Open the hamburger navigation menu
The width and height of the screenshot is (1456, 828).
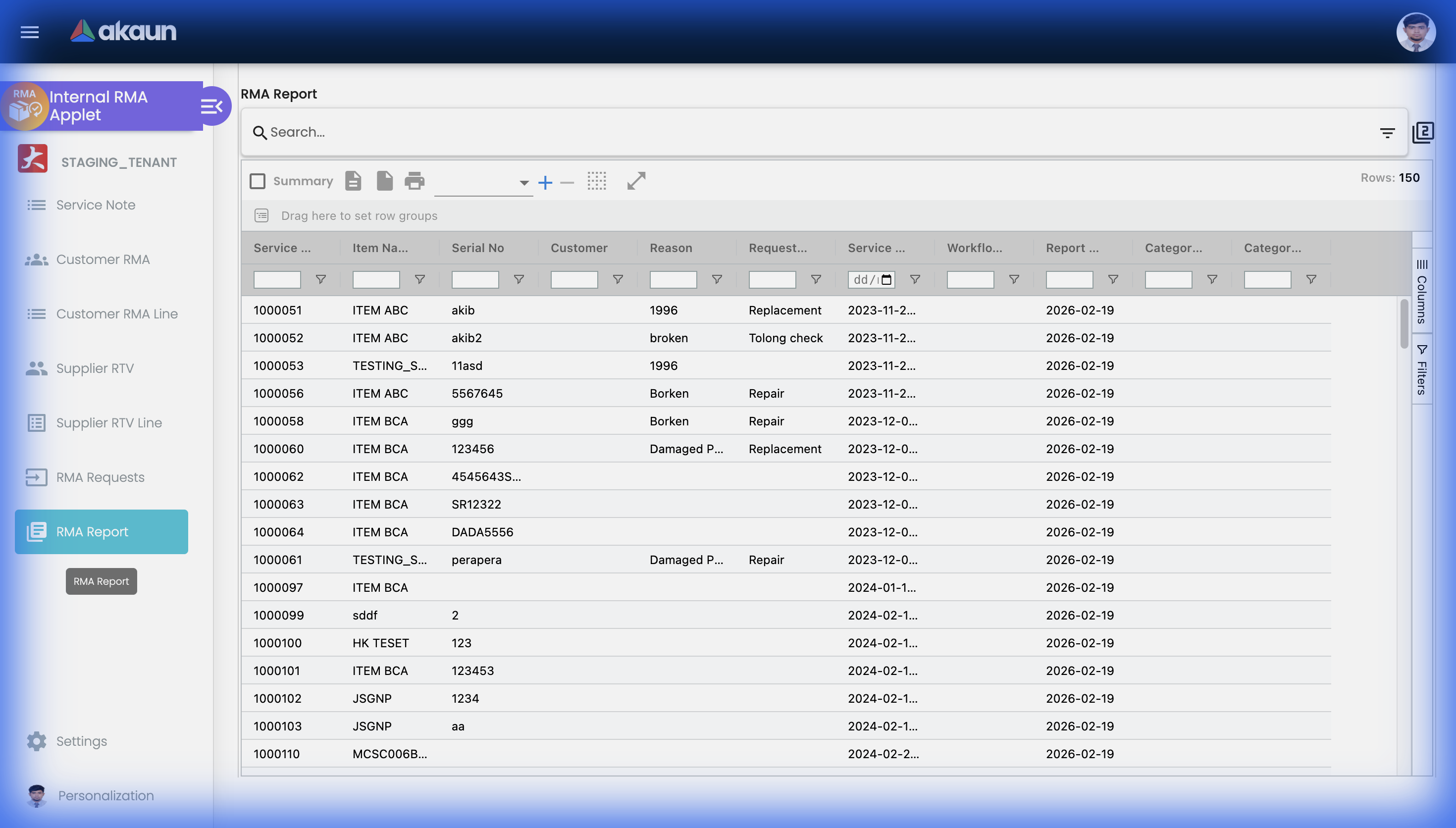[x=29, y=32]
